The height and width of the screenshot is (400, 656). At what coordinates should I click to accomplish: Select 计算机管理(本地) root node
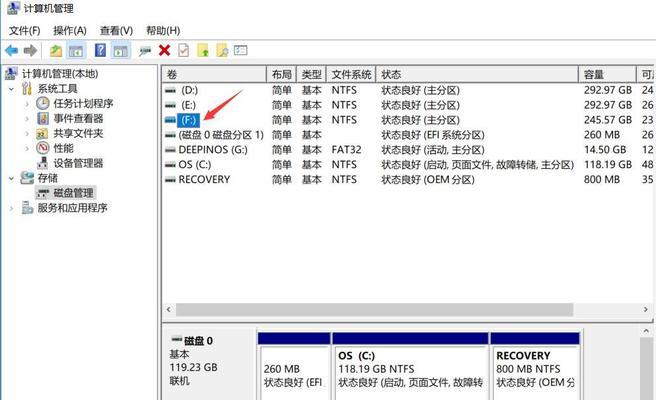coord(60,74)
